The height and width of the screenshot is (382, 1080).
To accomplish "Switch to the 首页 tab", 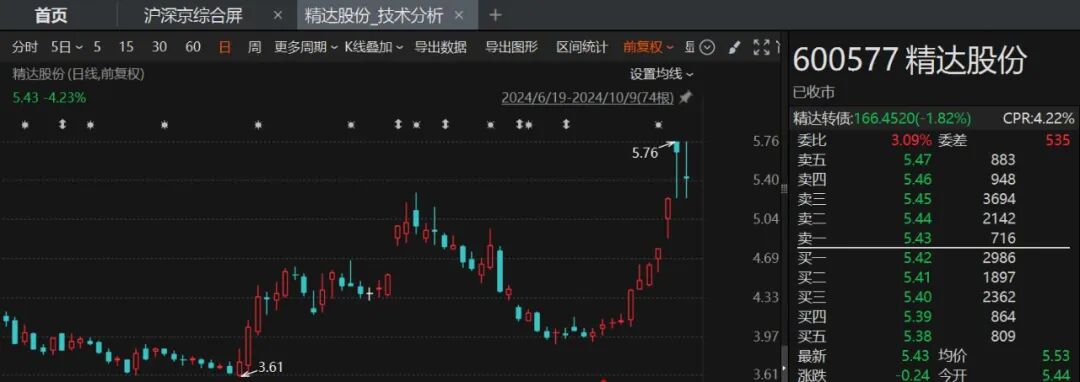I will pyautogui.click(x=52, y=15).
